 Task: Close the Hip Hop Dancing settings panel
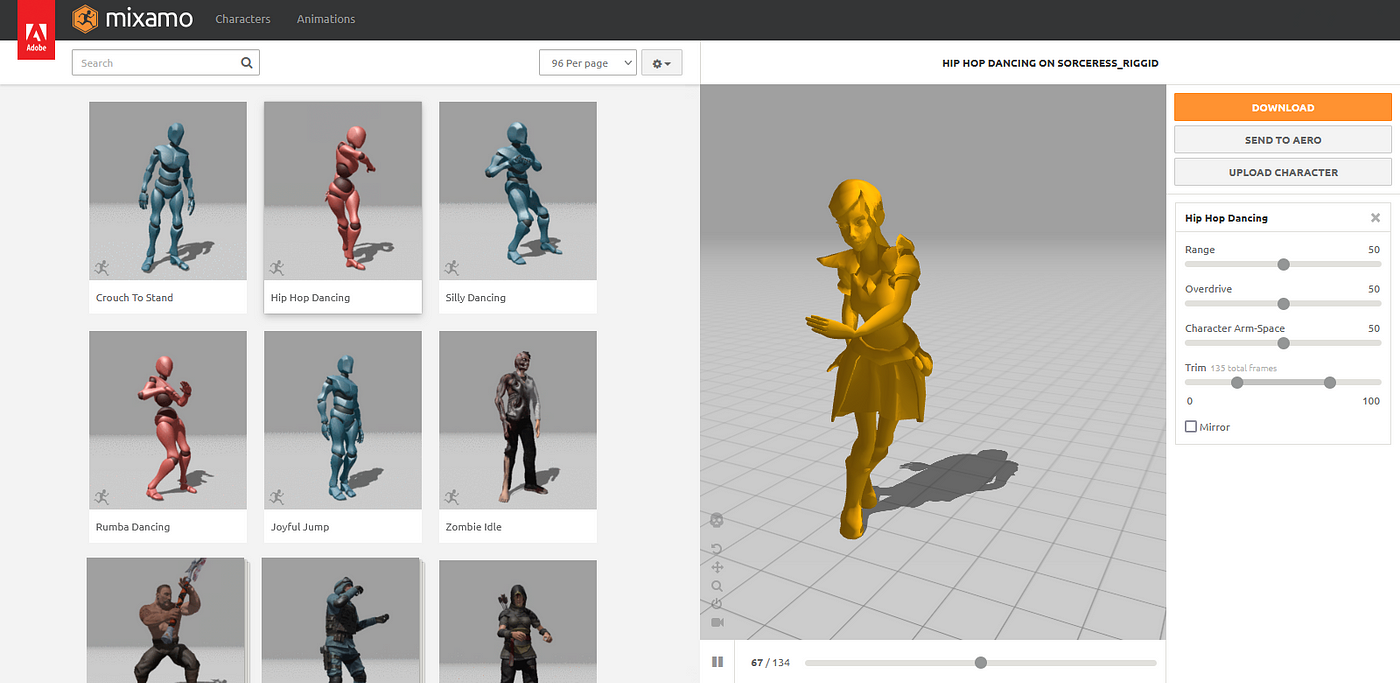tap(1375, 218)
